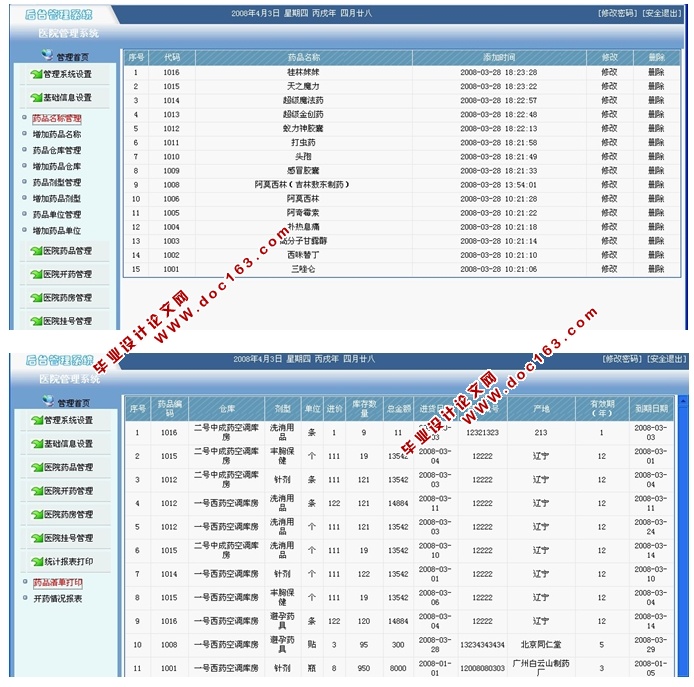Select the 增加药品单位 link
Image resolution: width=694 pixels, height=687 pixels.
tap(57, 231)
